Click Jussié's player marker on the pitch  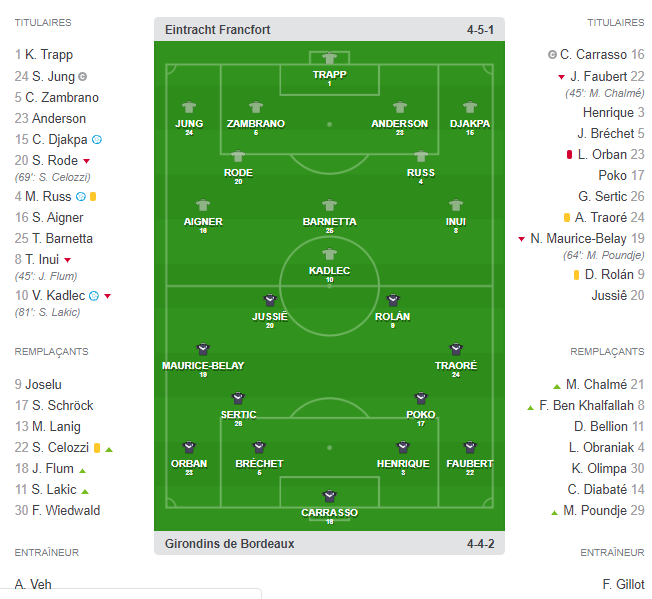[269, 301]
